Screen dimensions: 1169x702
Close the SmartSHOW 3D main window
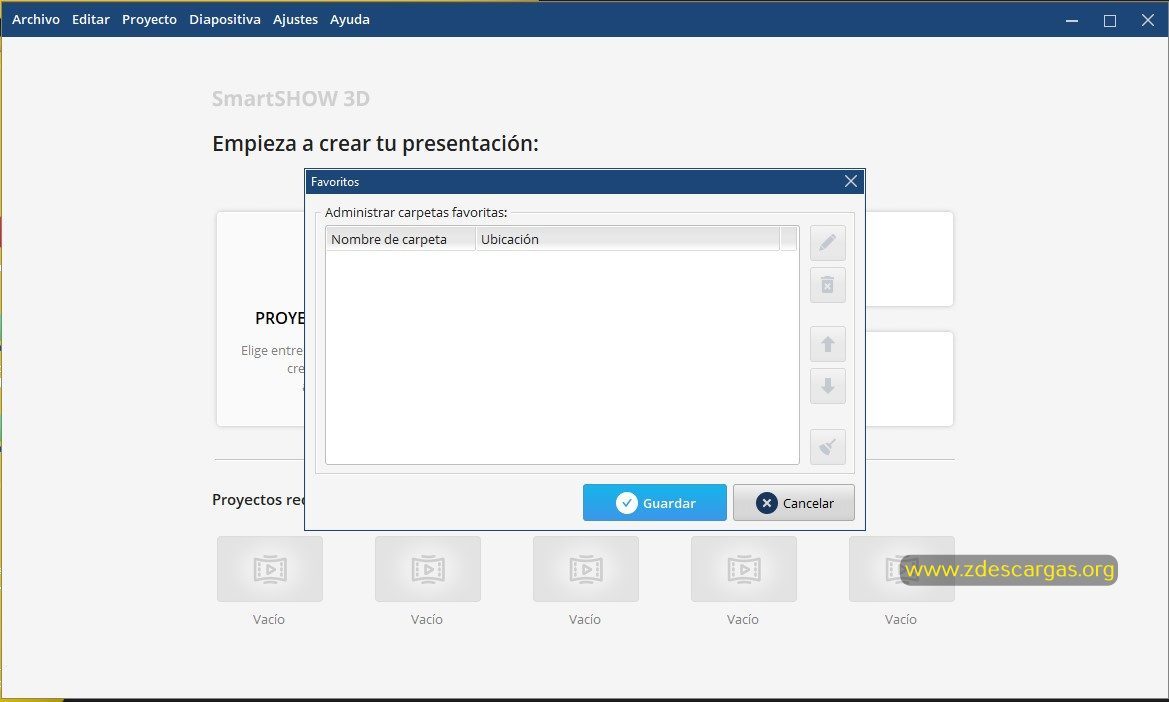click(x=1148, y=20)
